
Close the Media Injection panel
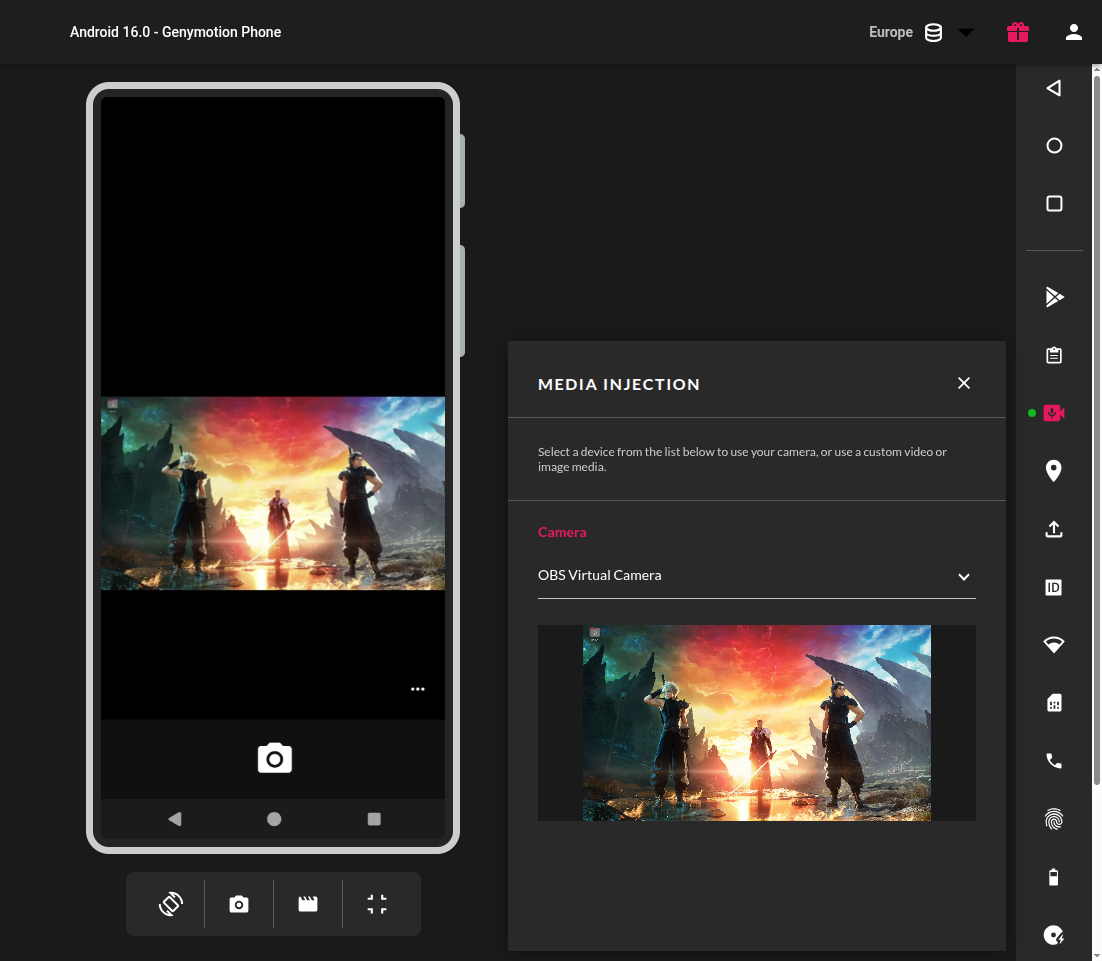click(x=964, y=383)
